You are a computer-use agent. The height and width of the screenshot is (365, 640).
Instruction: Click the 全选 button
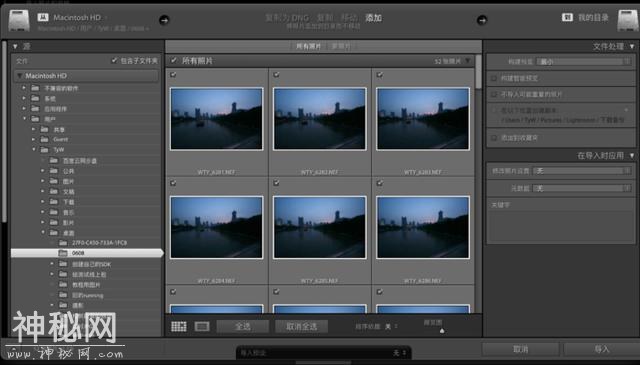[243, 326]
